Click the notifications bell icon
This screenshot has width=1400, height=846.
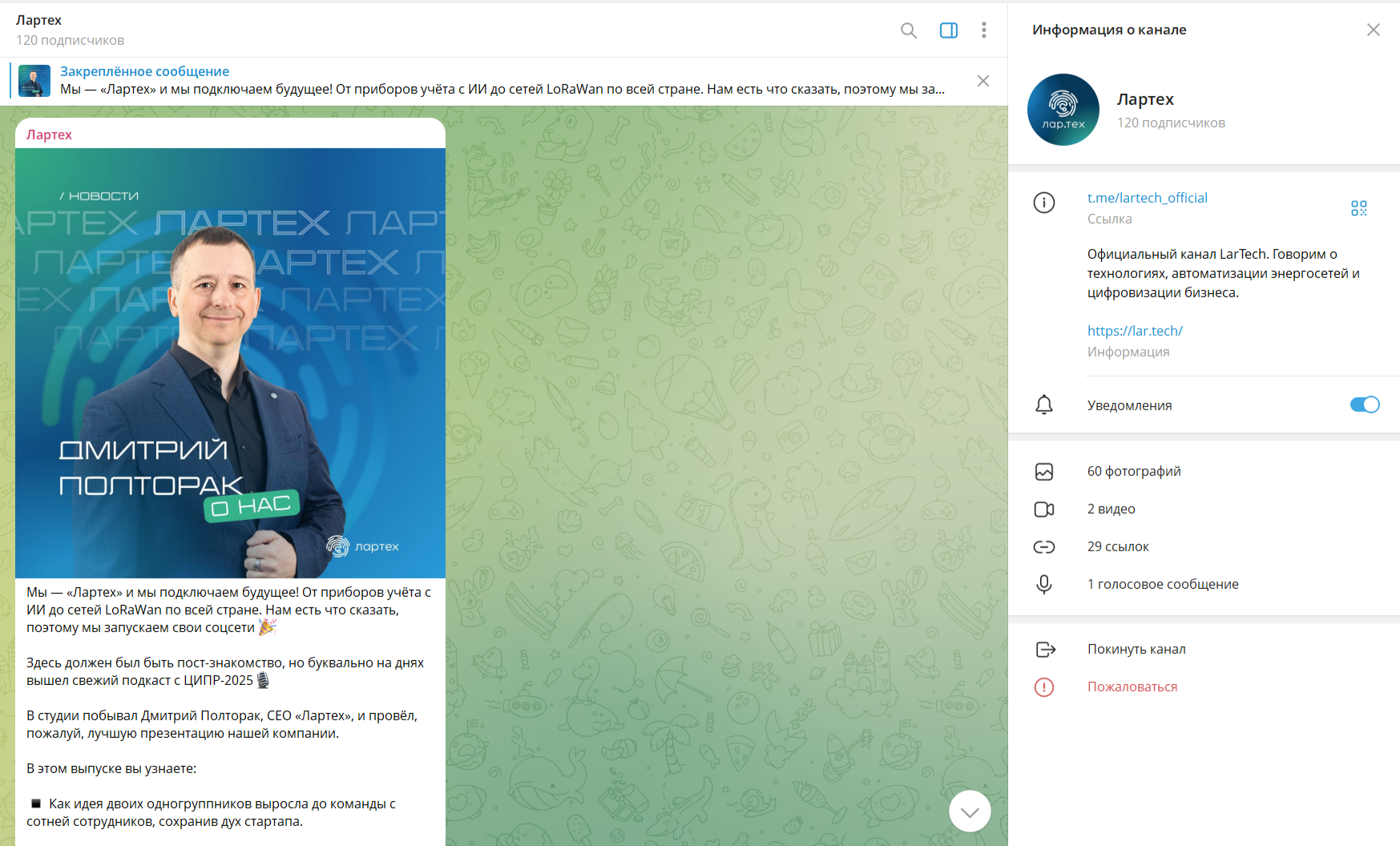tap(1043, 405)
